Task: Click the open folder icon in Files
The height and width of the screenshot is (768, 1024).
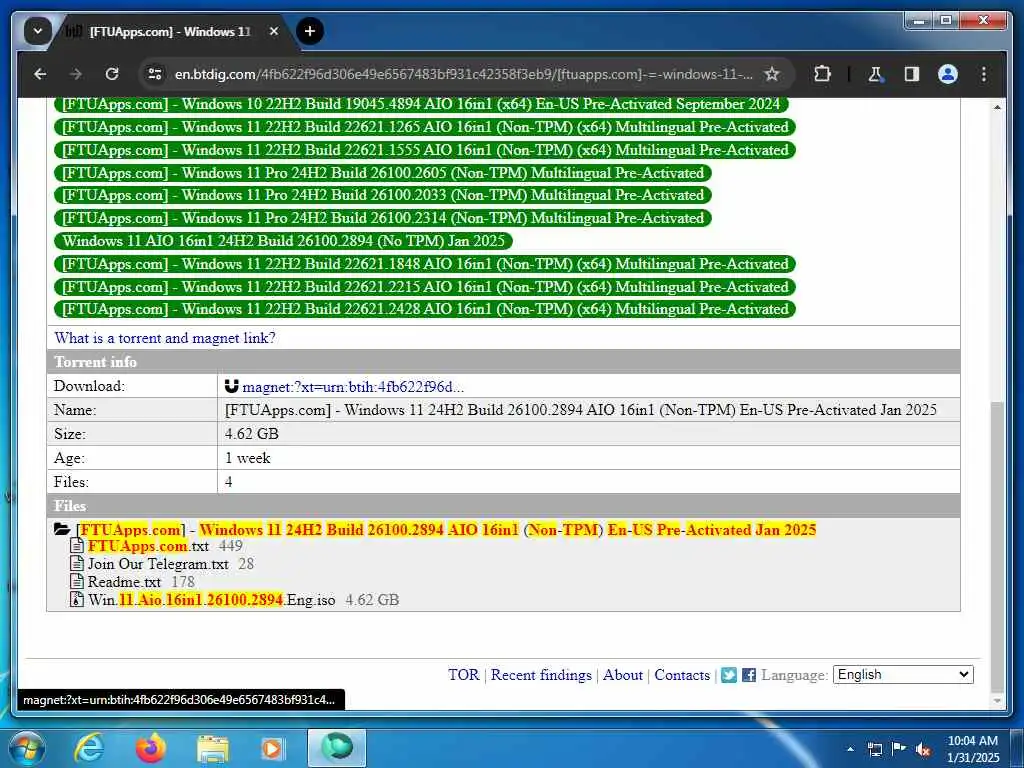Action: tap(62, 529)
